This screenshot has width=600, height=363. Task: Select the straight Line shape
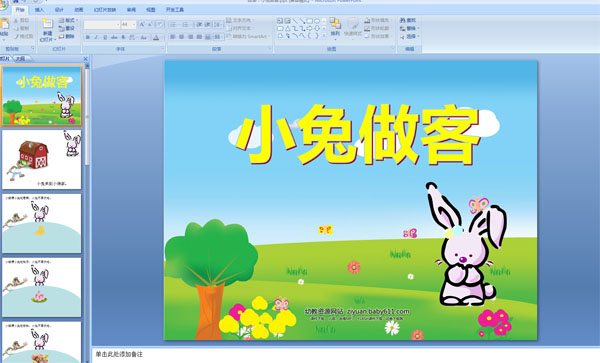295,21
